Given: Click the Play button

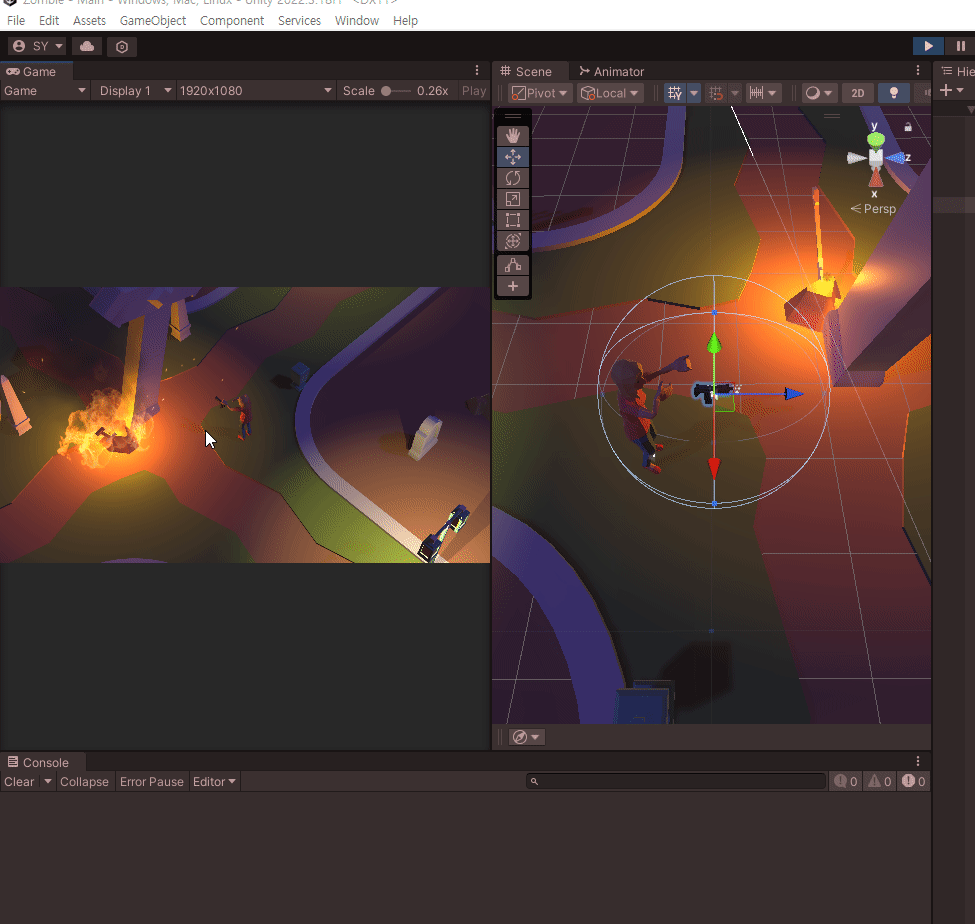Looking at the screenshot, I should pos(928,46).
